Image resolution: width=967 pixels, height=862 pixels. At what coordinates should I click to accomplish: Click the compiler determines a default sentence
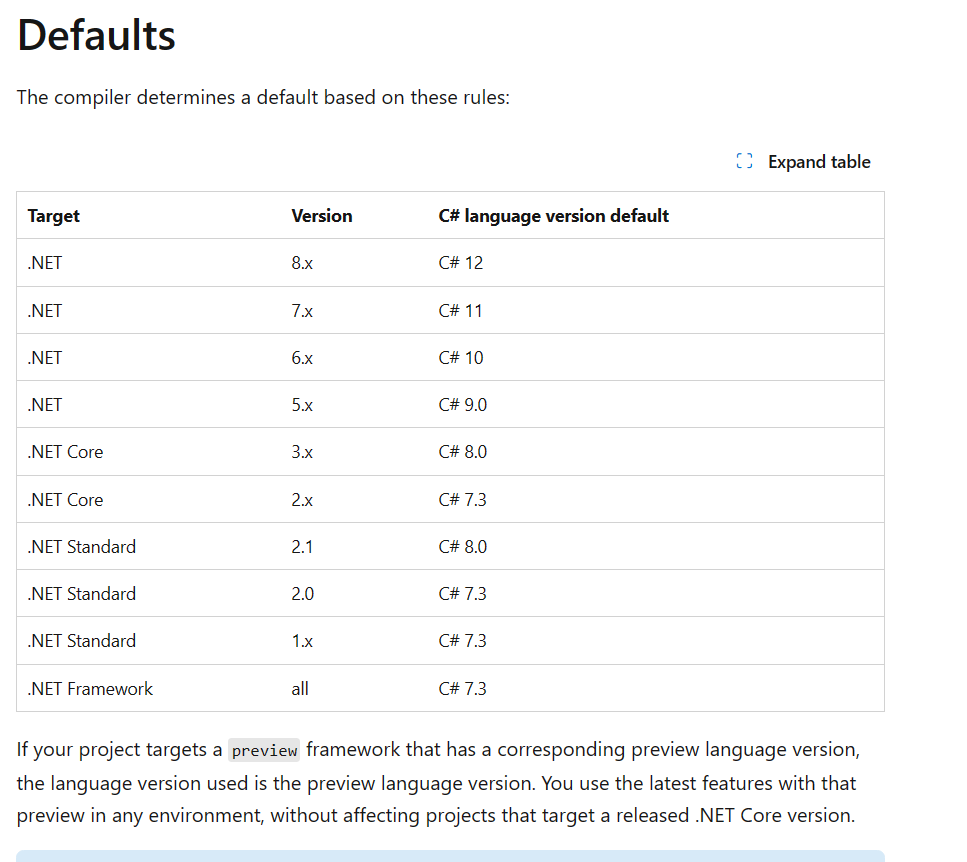263,97
